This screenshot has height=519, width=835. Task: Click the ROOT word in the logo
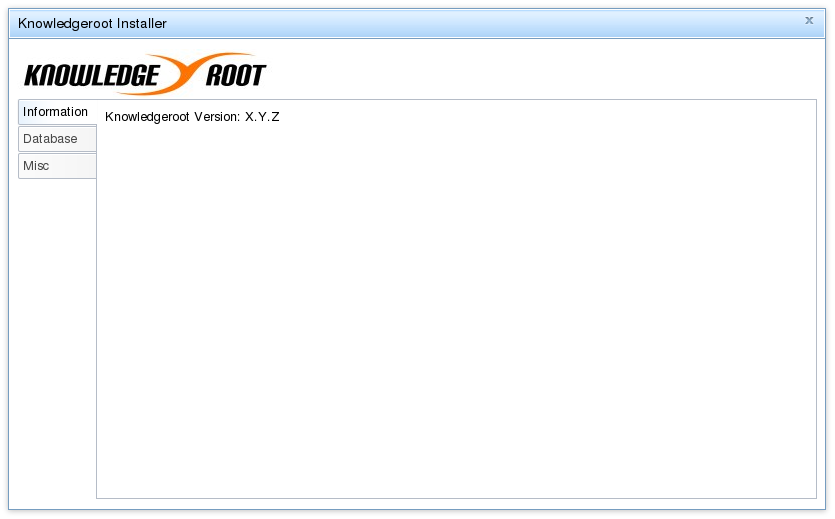click(x=236, y=75)
